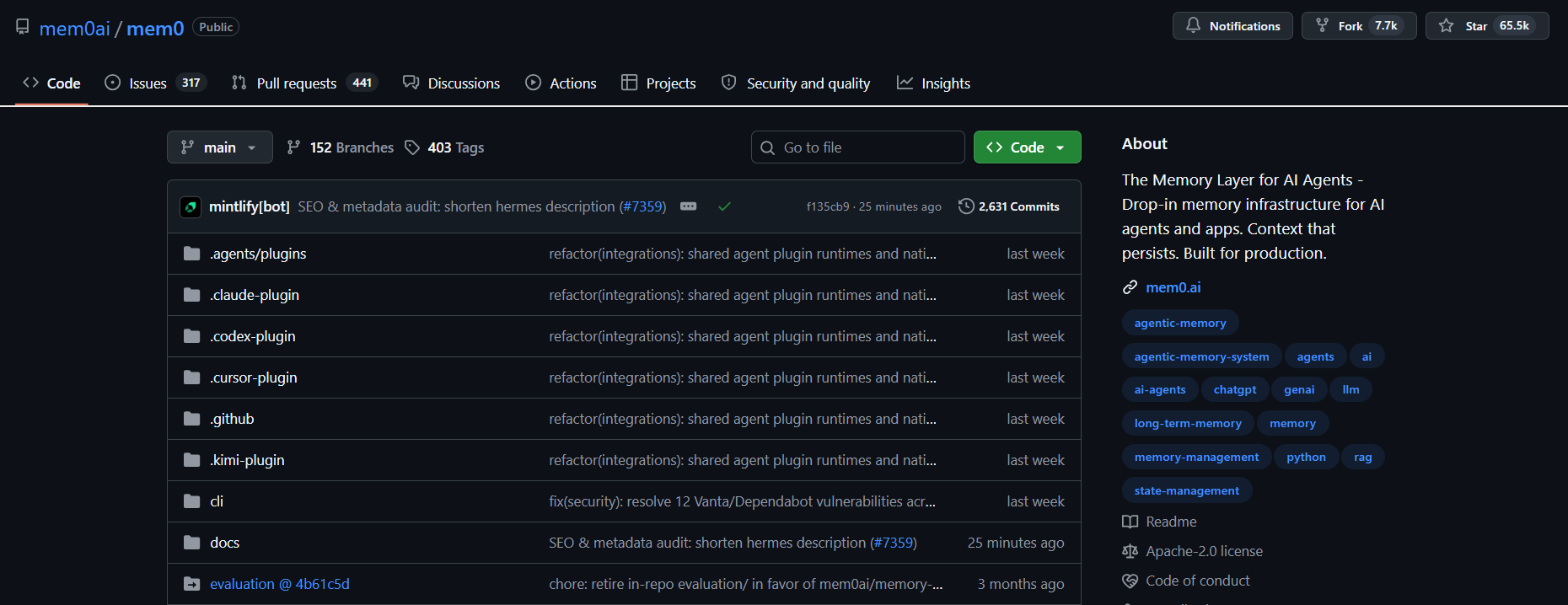Open the Insights tab
This screenshot has height=605, width=1568.
933,83
